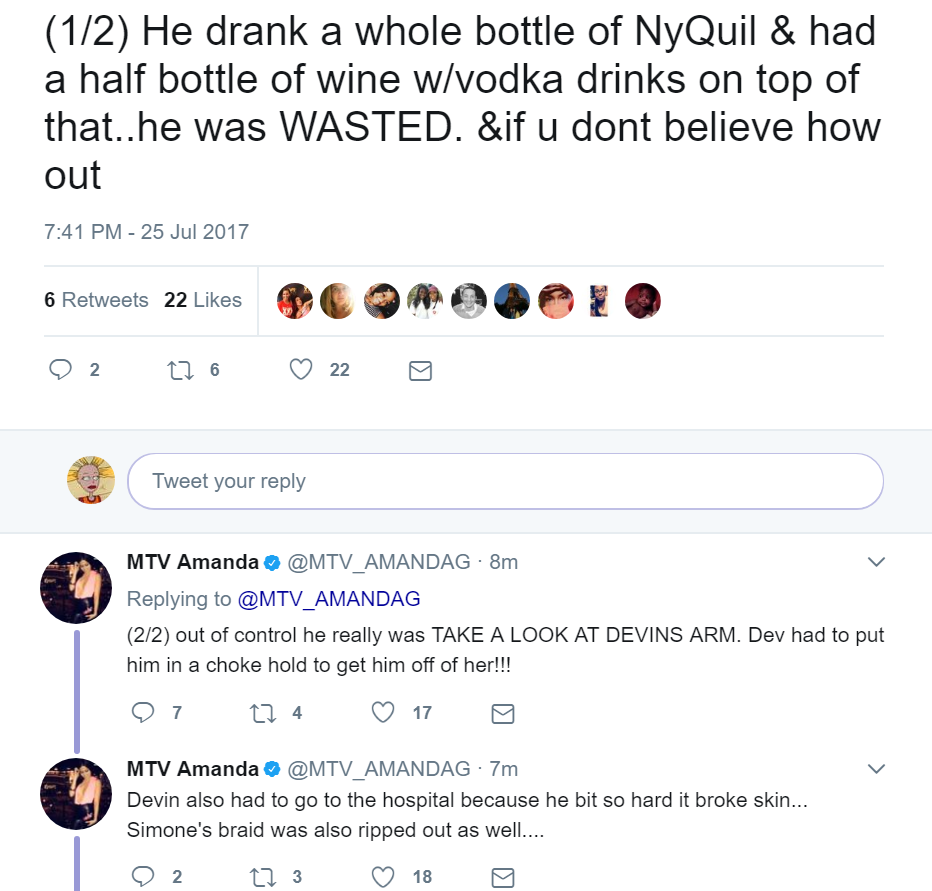Open the 22 Likes list
Screen dimensions: 932x891
point(203,300)
